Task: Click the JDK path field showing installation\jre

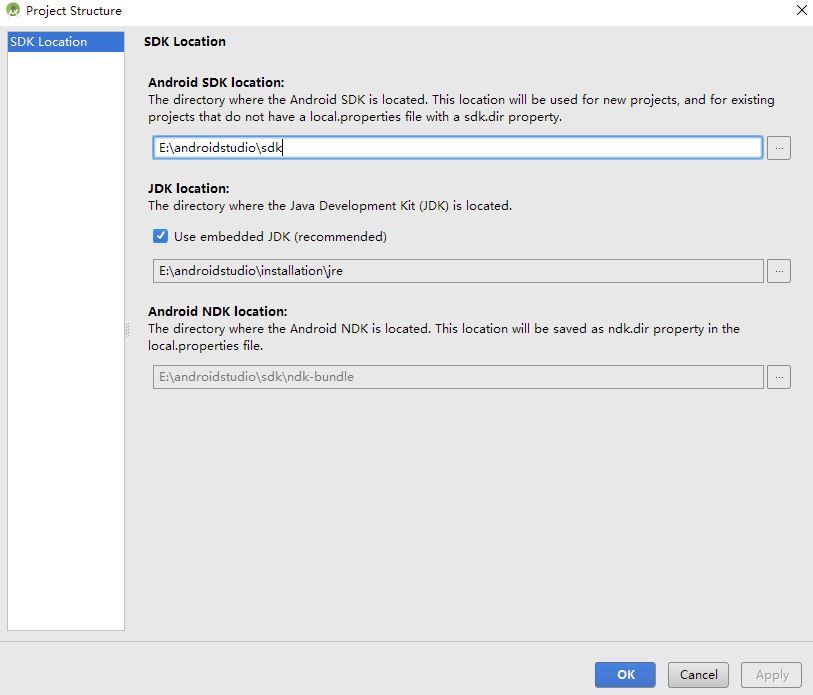Action: tap(457, 271)
